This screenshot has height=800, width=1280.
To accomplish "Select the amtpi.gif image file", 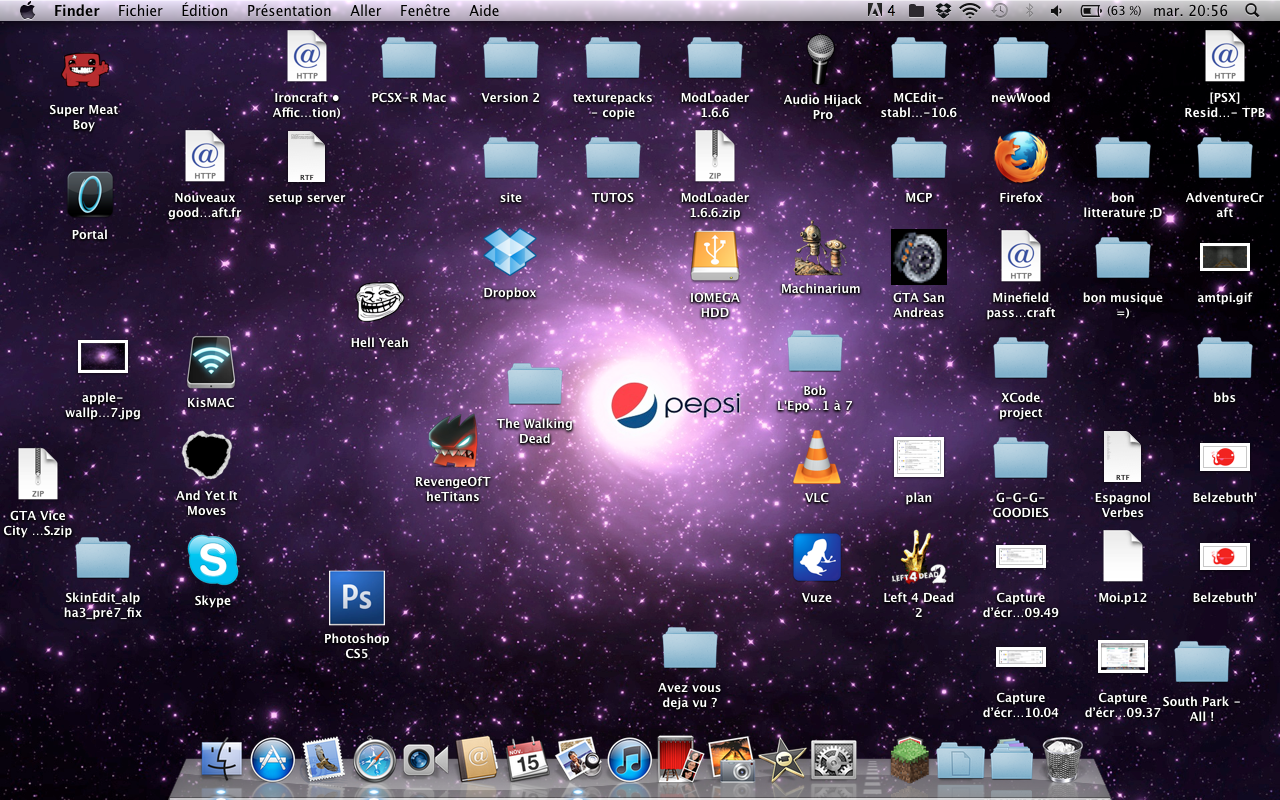I will (1225, 257).
